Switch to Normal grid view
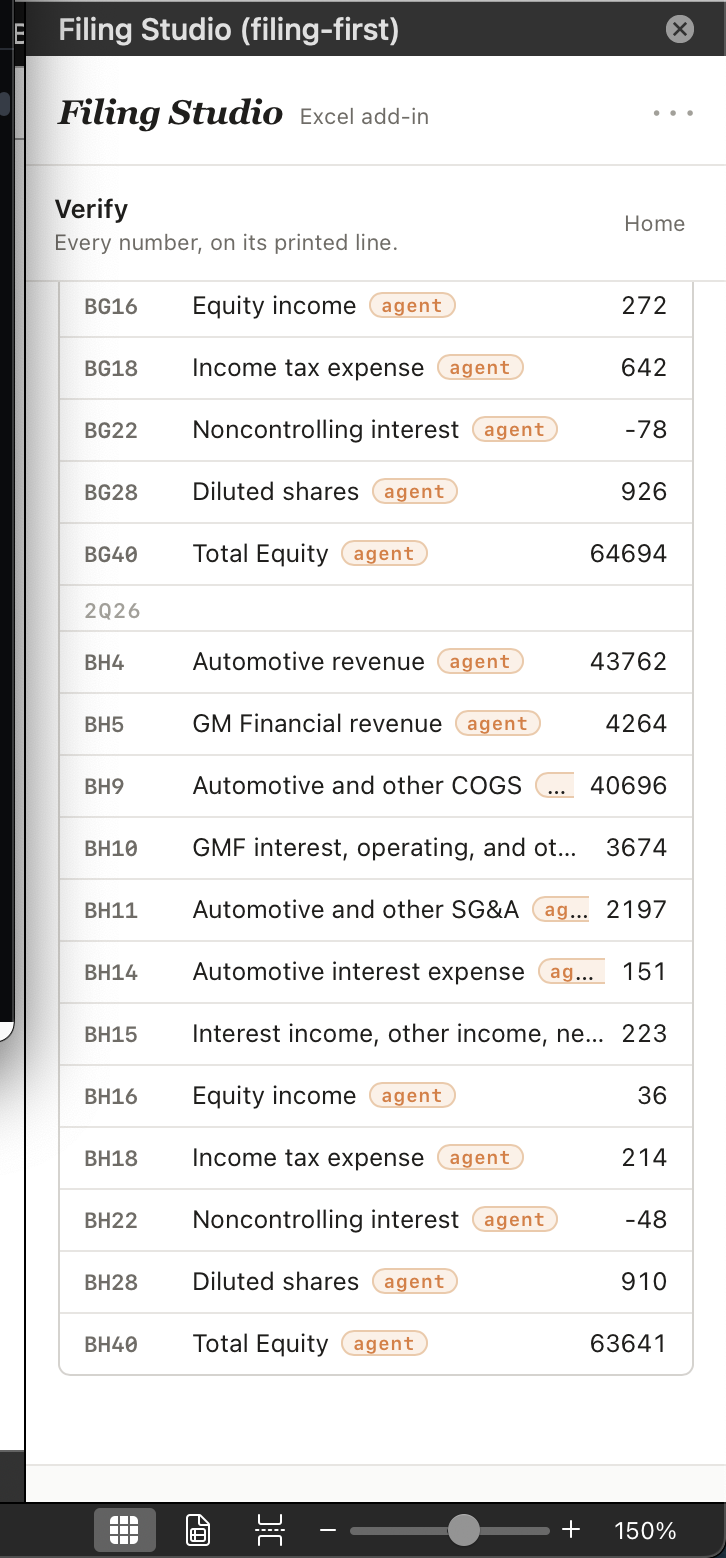 124,1530
